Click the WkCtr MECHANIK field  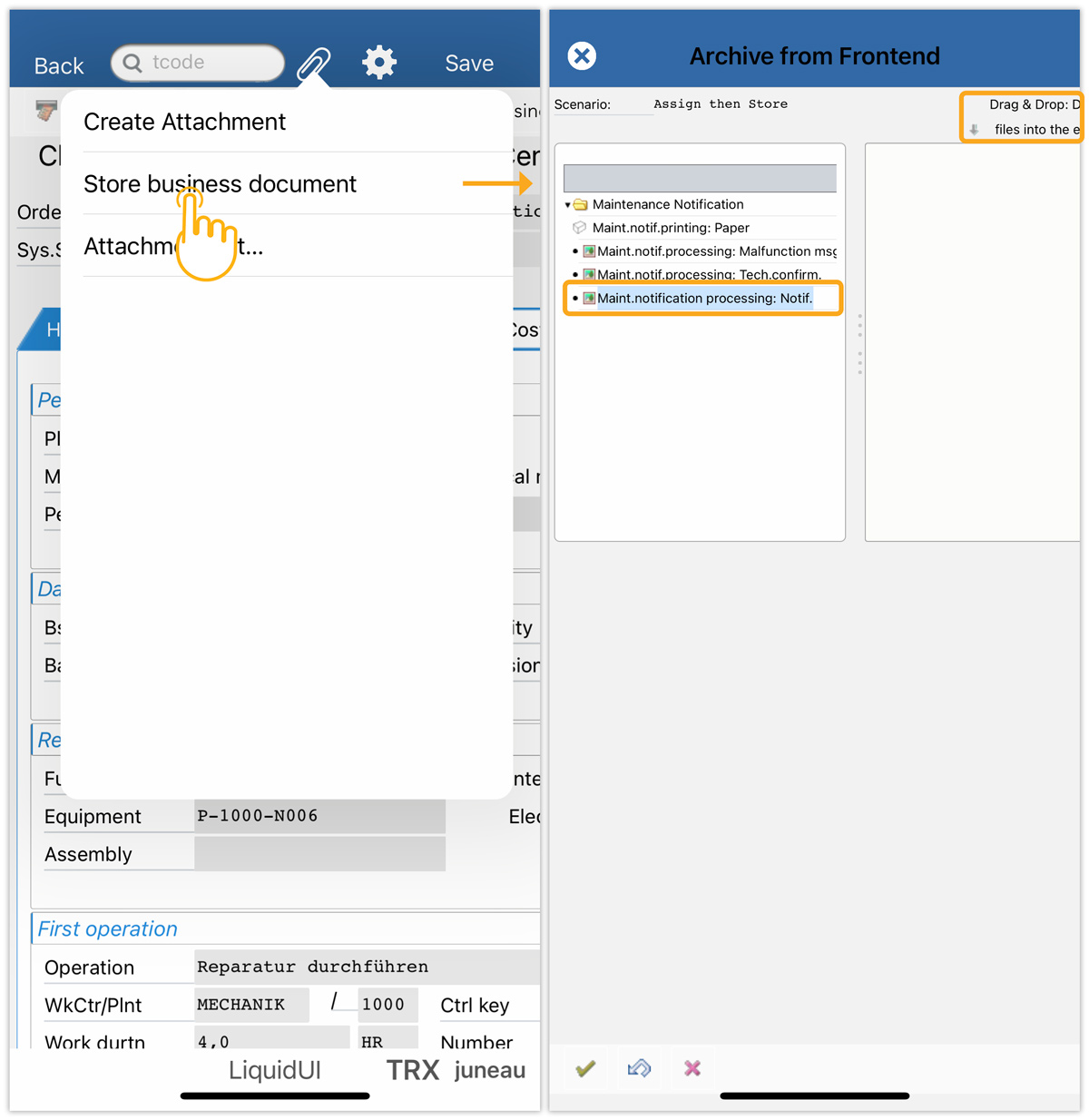click(250, 1005)
